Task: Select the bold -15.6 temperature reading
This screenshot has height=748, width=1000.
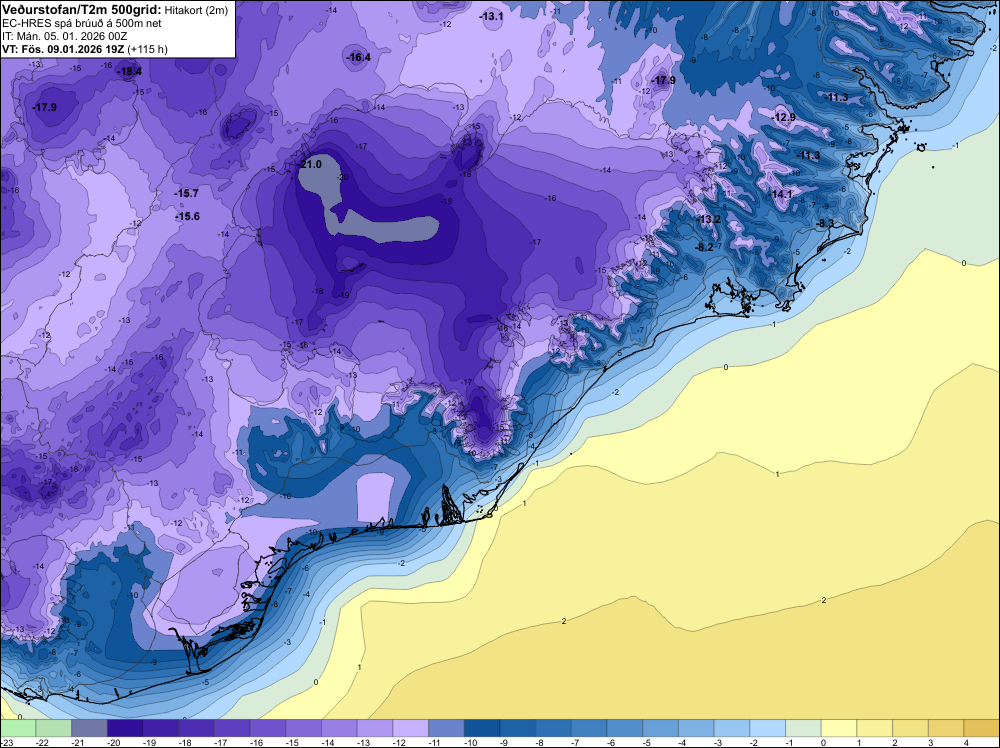Action: (x=188, y=217)
